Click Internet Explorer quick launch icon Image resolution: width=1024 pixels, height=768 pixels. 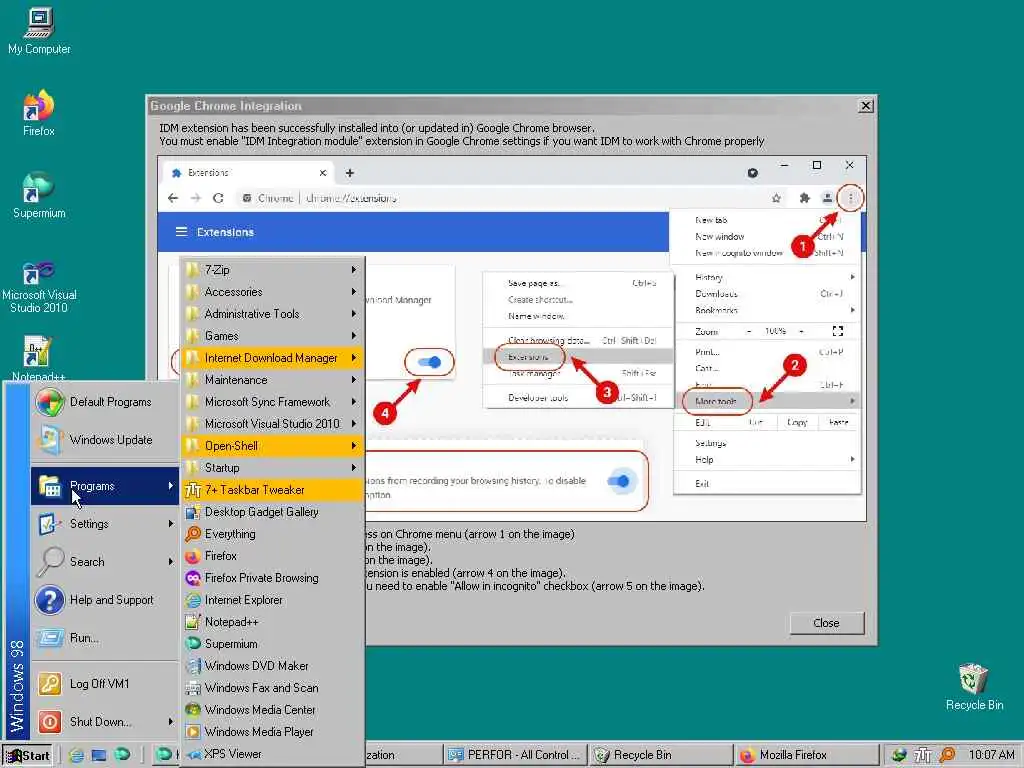pos(76,756)
